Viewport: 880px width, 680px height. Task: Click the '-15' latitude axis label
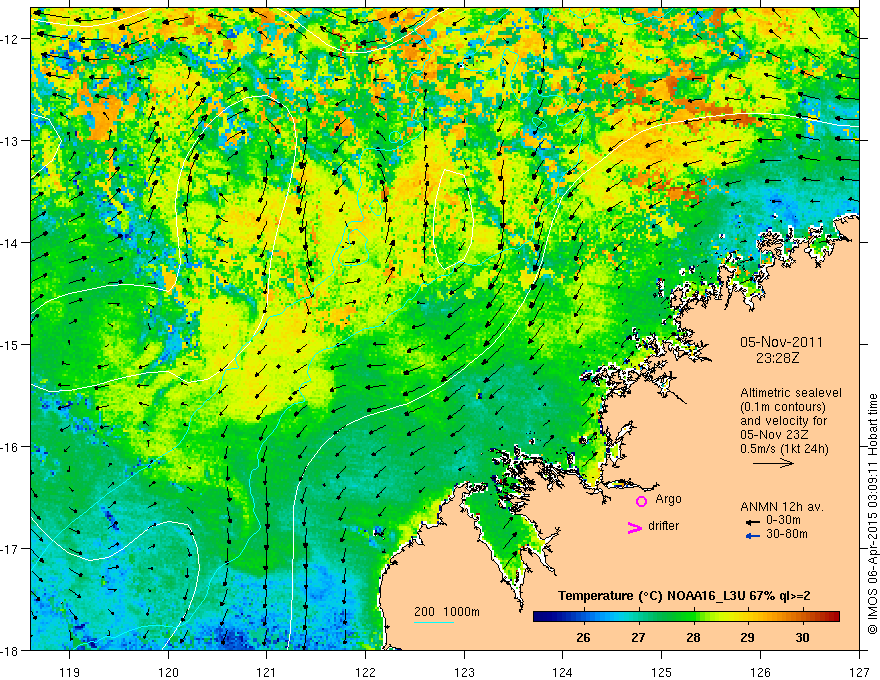[x=11, y=344]
